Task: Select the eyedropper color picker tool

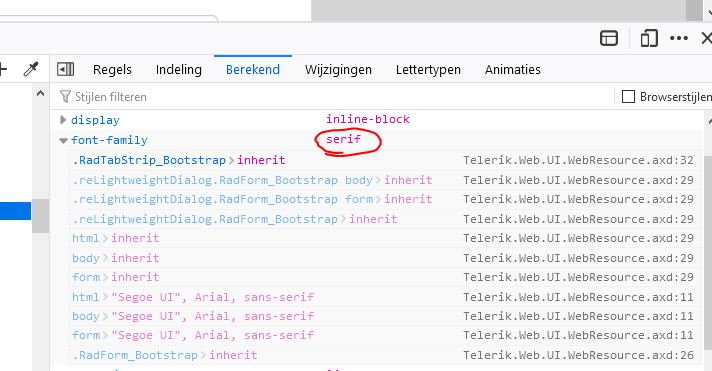Action: (31, 69)
